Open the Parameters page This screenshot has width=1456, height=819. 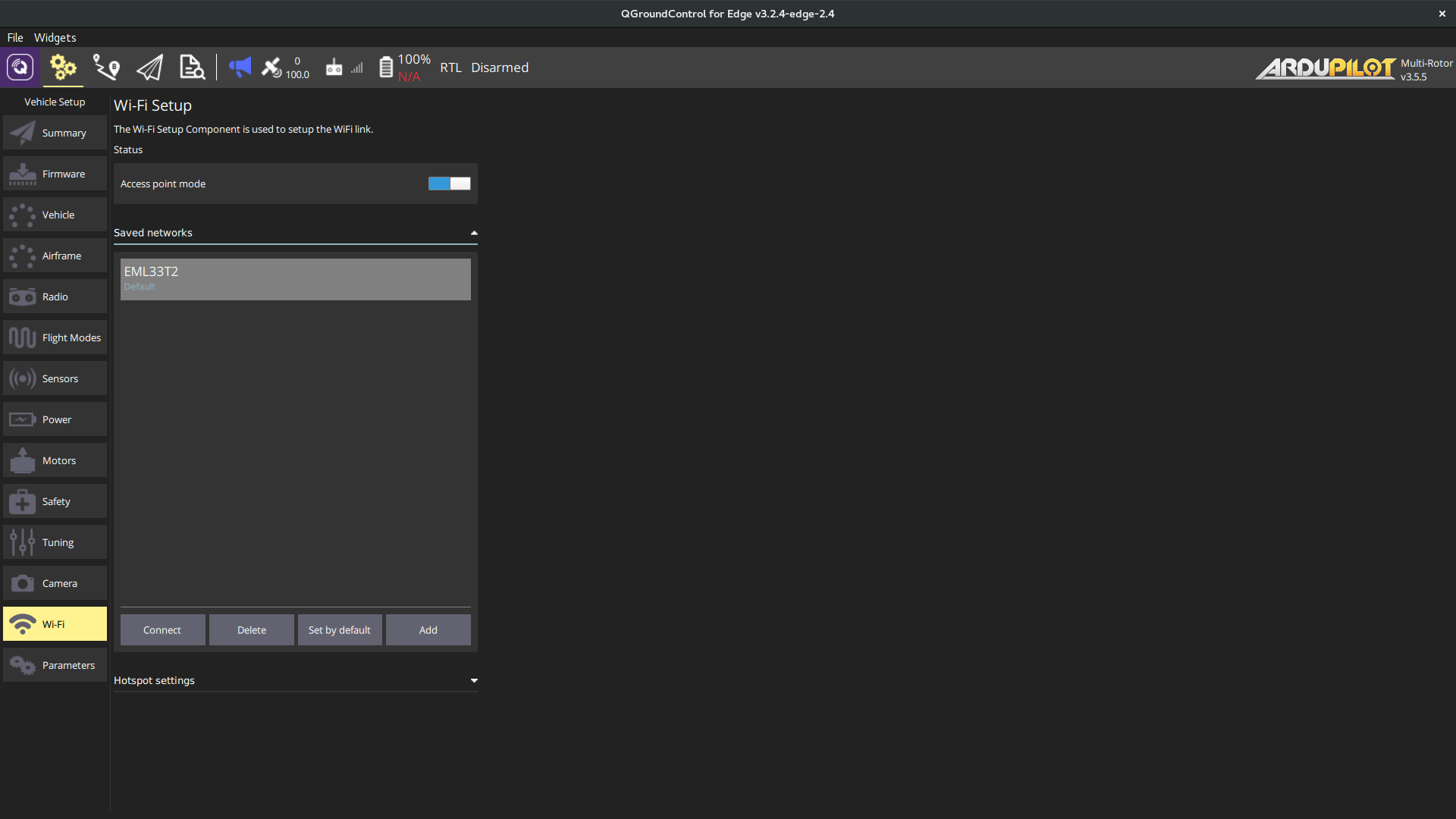[55, 665]
